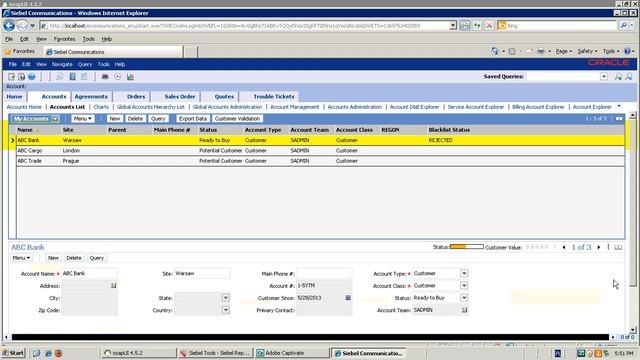Screen dimensions: 640x360
Task: Open the Trouble Tickets screen tab
Action: pyautogui.click(x=274, y=97)
